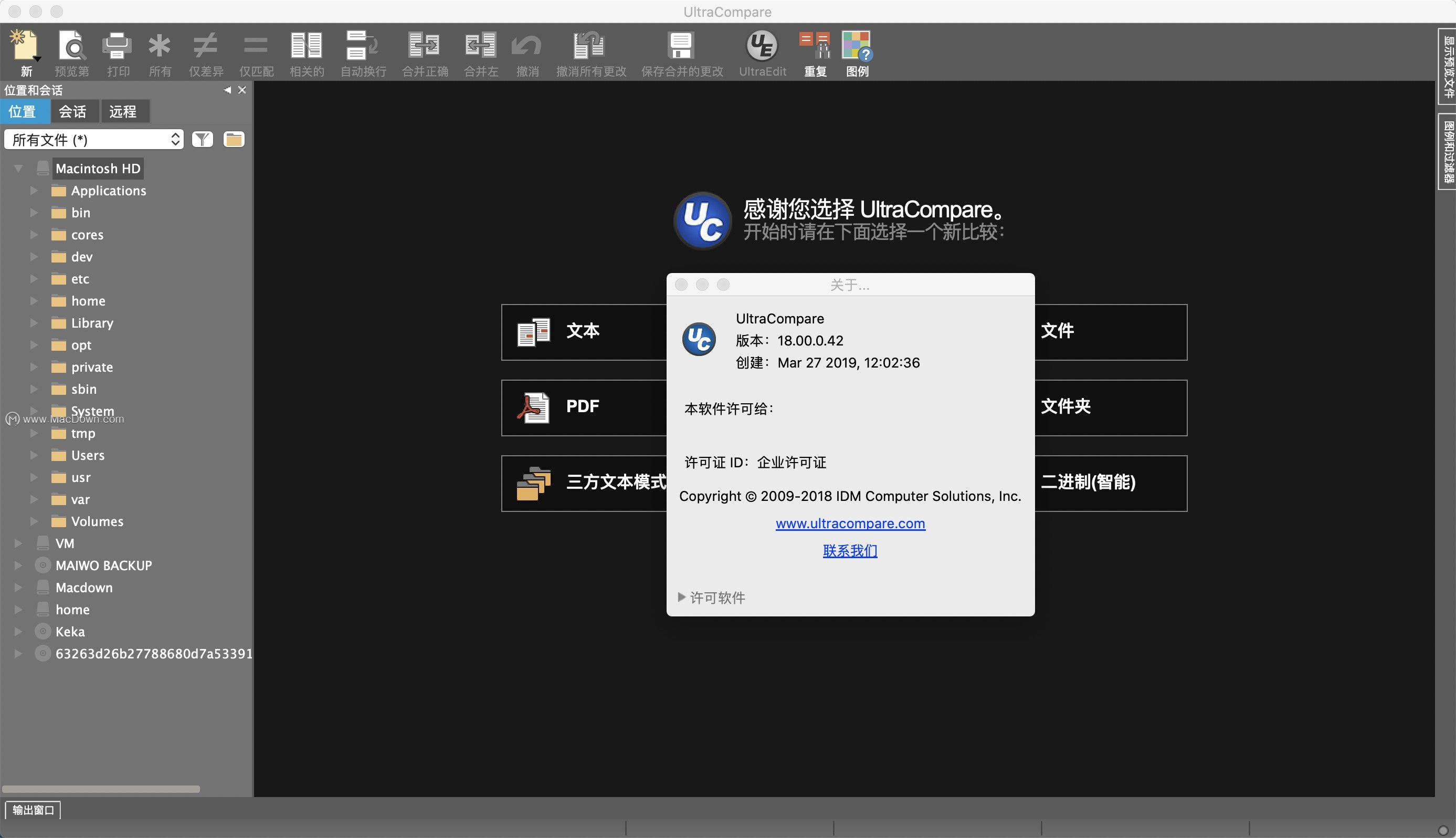Click the Print (打印) toolbar icon
The image size is (1456, 838).
tap(118, 46)
